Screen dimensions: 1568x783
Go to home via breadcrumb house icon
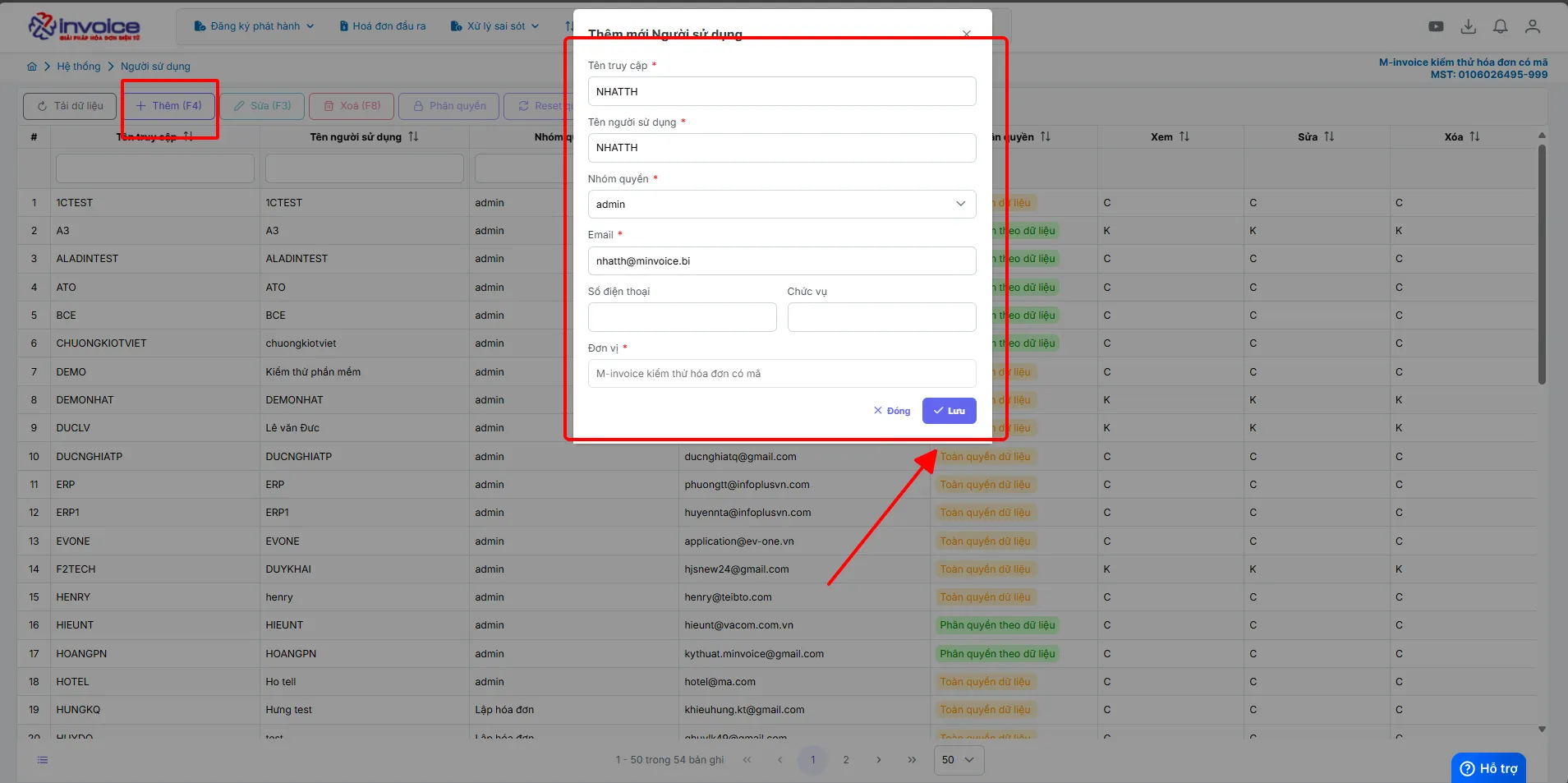coord(32,67)
